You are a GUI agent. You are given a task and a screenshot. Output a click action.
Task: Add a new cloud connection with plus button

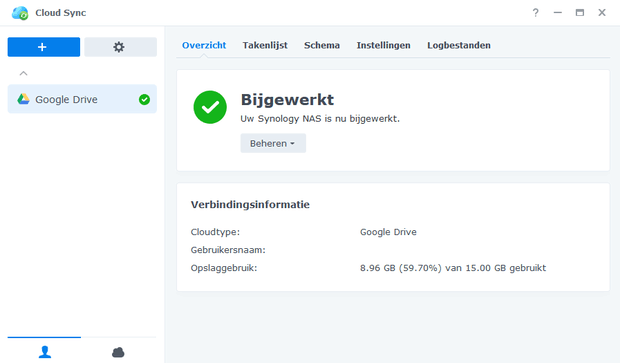point(43,47)
